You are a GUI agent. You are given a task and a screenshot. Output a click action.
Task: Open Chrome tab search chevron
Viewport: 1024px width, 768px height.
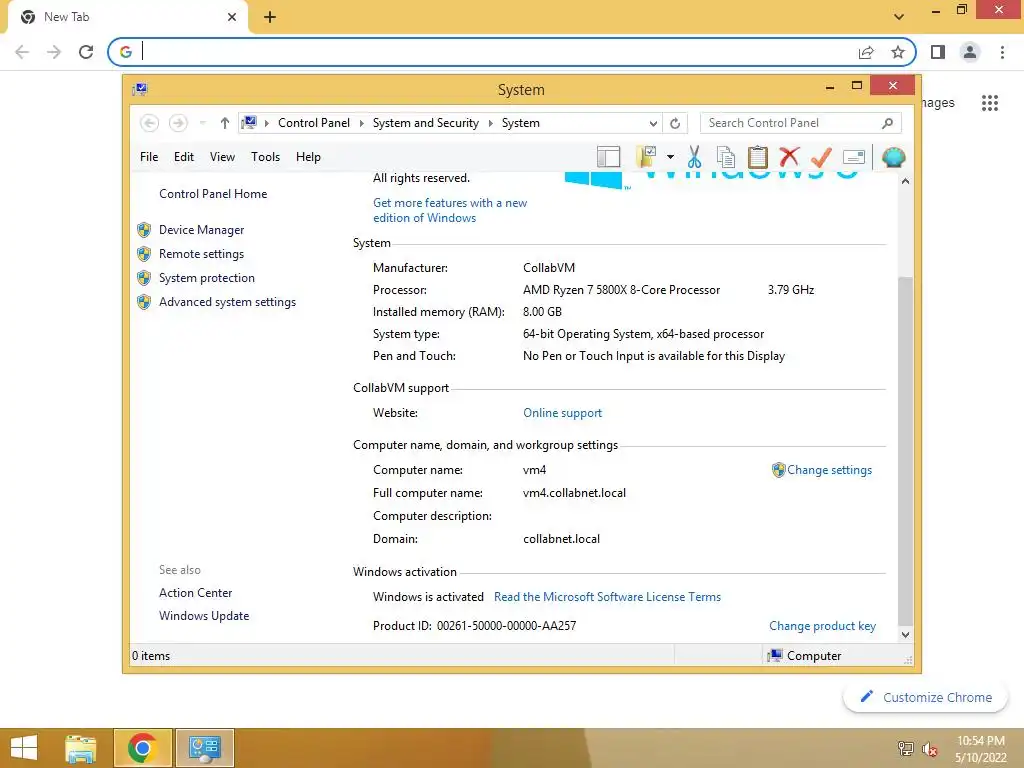point(899,17)
